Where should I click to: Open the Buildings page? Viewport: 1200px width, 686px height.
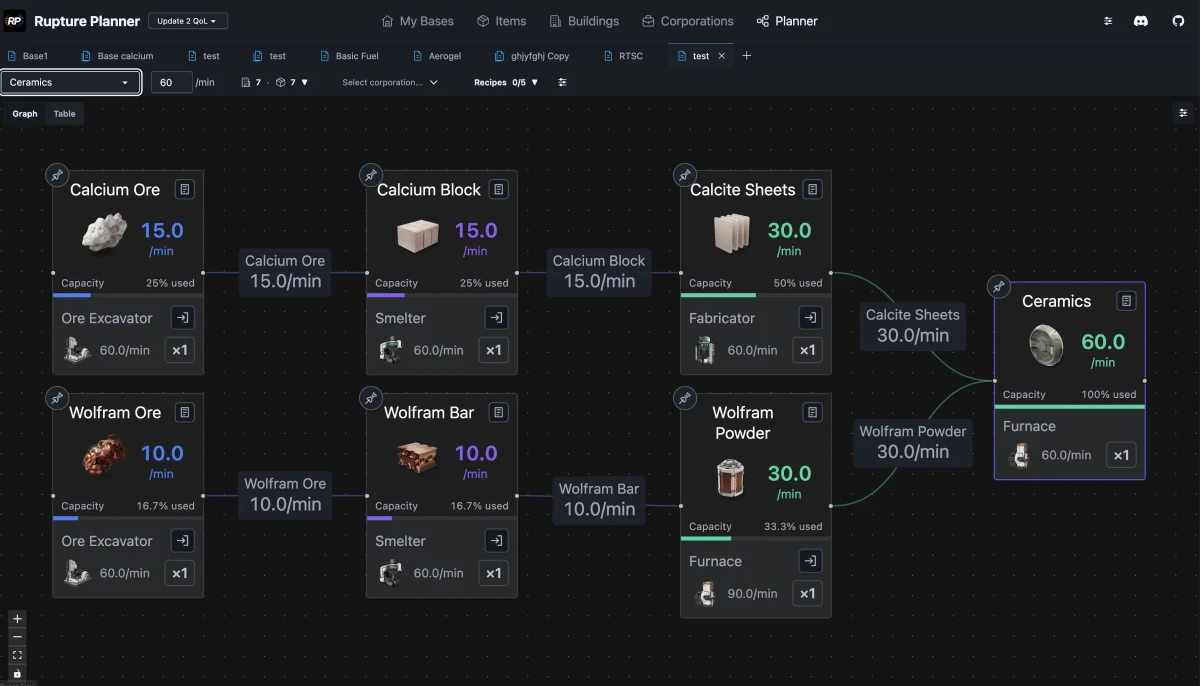[584, 21]
